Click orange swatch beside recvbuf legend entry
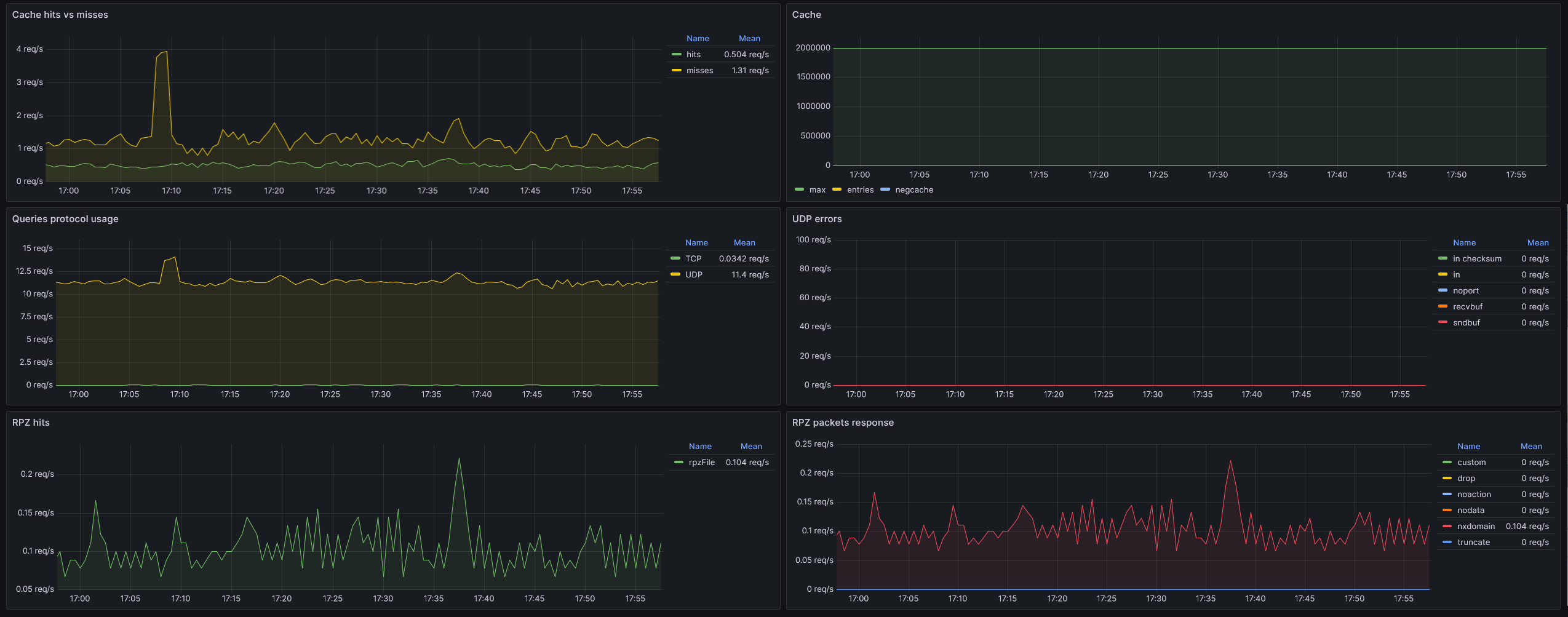1568x617 pixels. [x=1443, y=307]
